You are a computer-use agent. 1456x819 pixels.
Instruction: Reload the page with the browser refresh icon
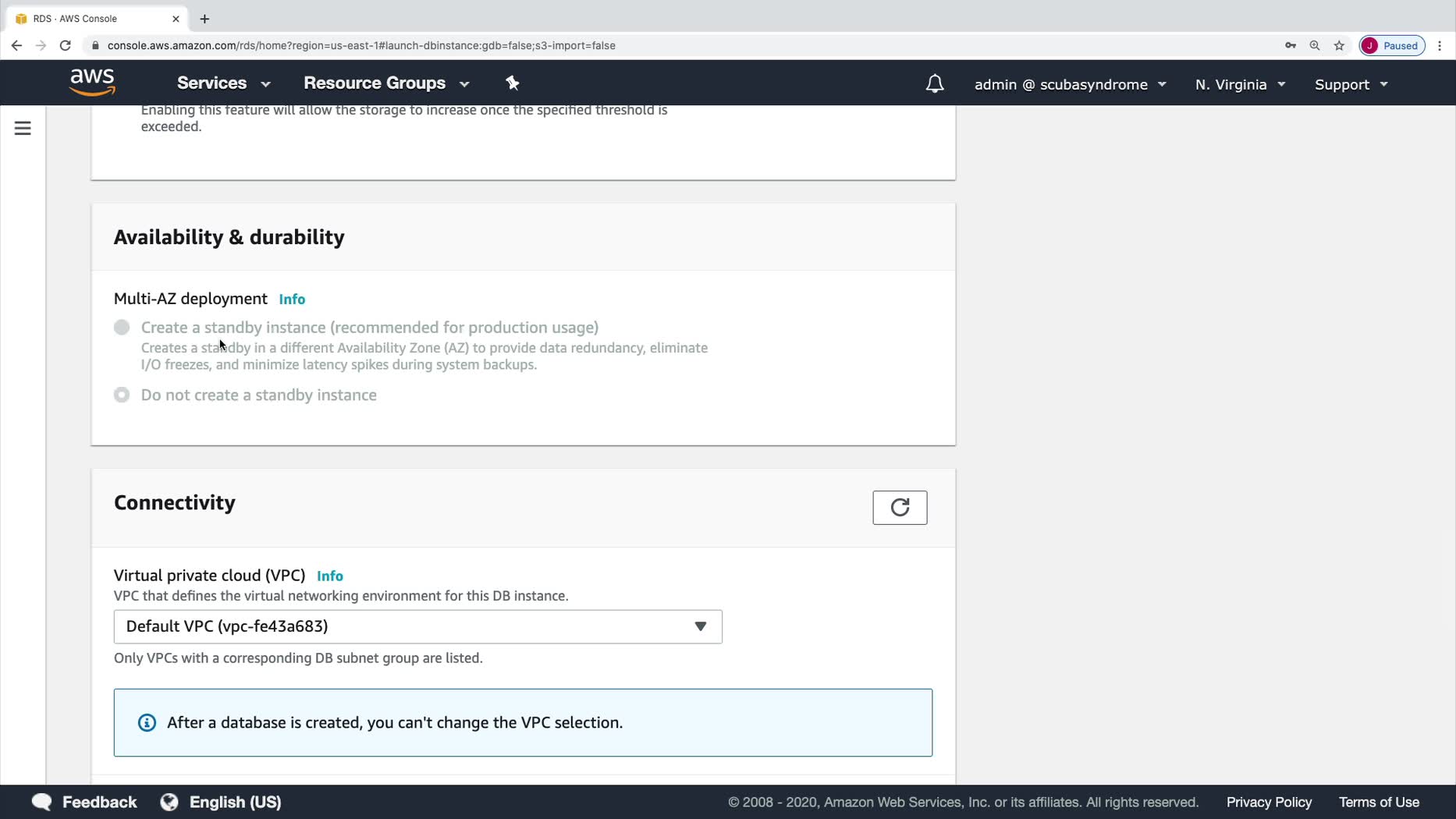coord(66,45)
